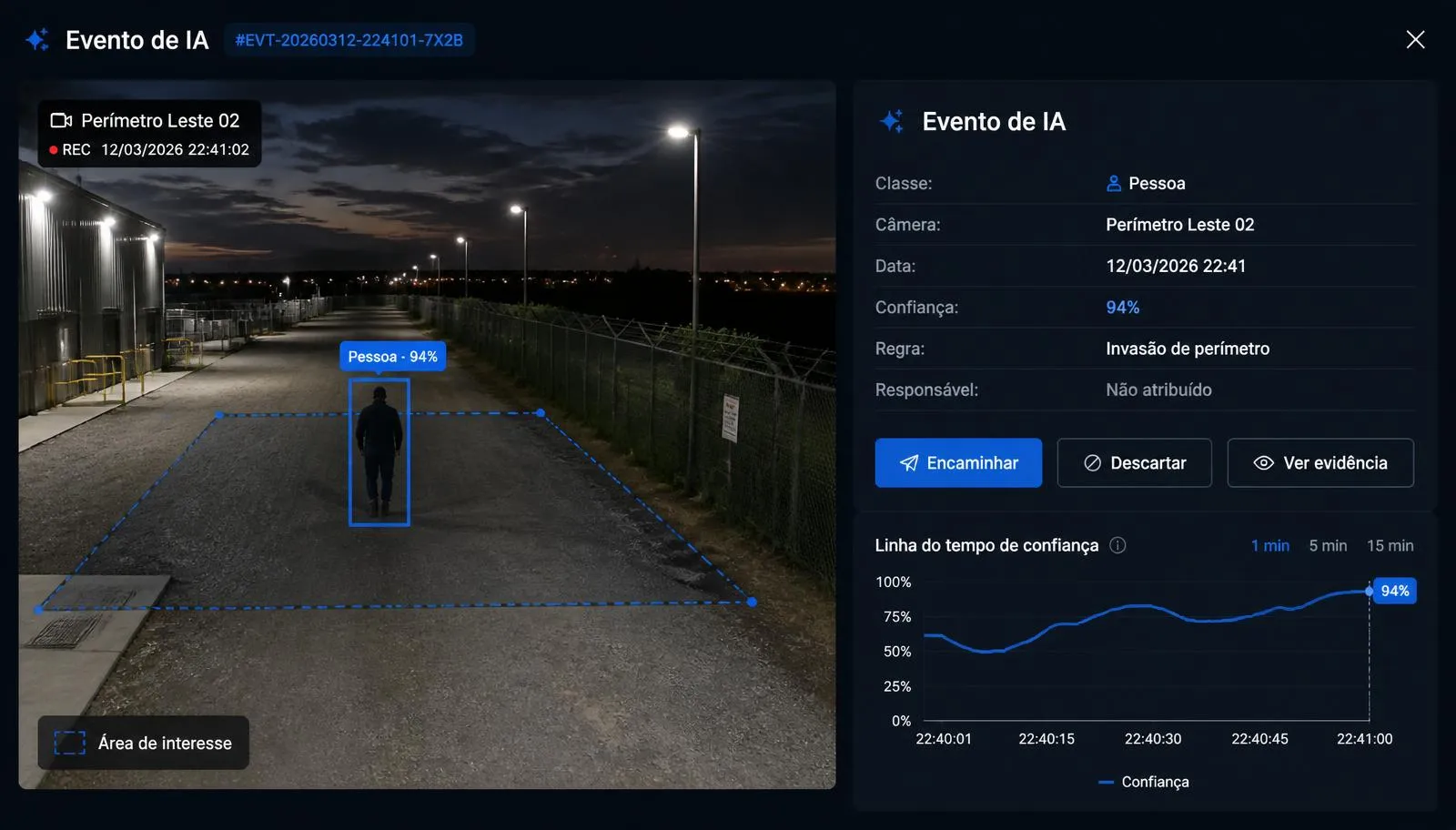Click the sparkle icon in the details panel

892,121
